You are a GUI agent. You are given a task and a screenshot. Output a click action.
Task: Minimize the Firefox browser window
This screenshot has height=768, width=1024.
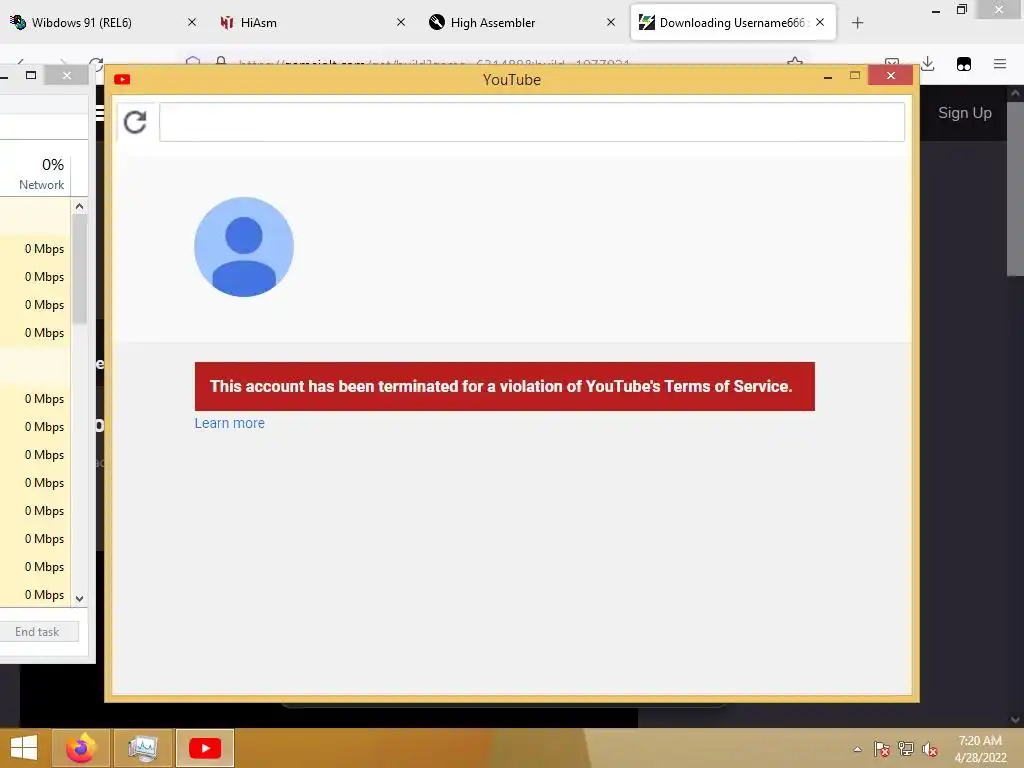pos(936,10)
